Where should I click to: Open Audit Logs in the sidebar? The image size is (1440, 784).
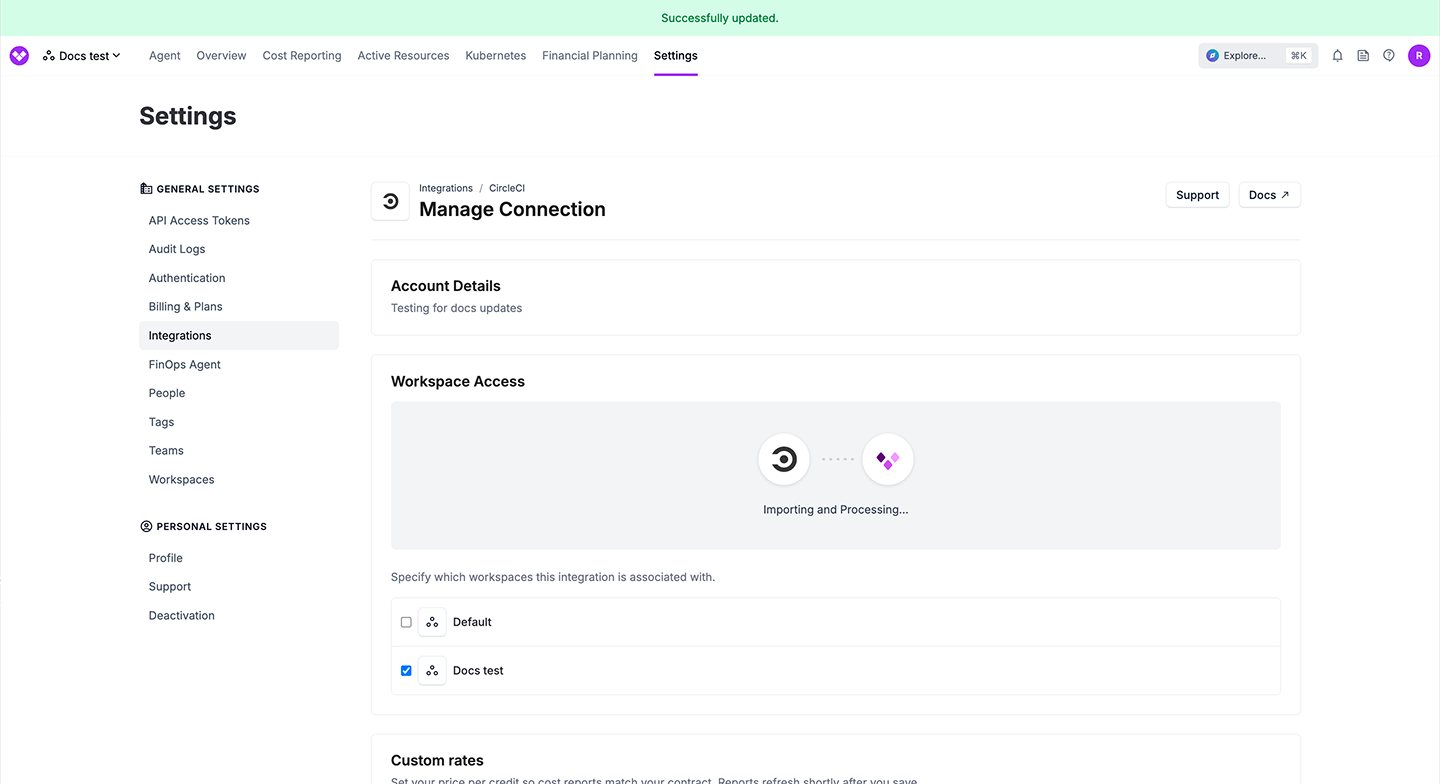point(176,248)
